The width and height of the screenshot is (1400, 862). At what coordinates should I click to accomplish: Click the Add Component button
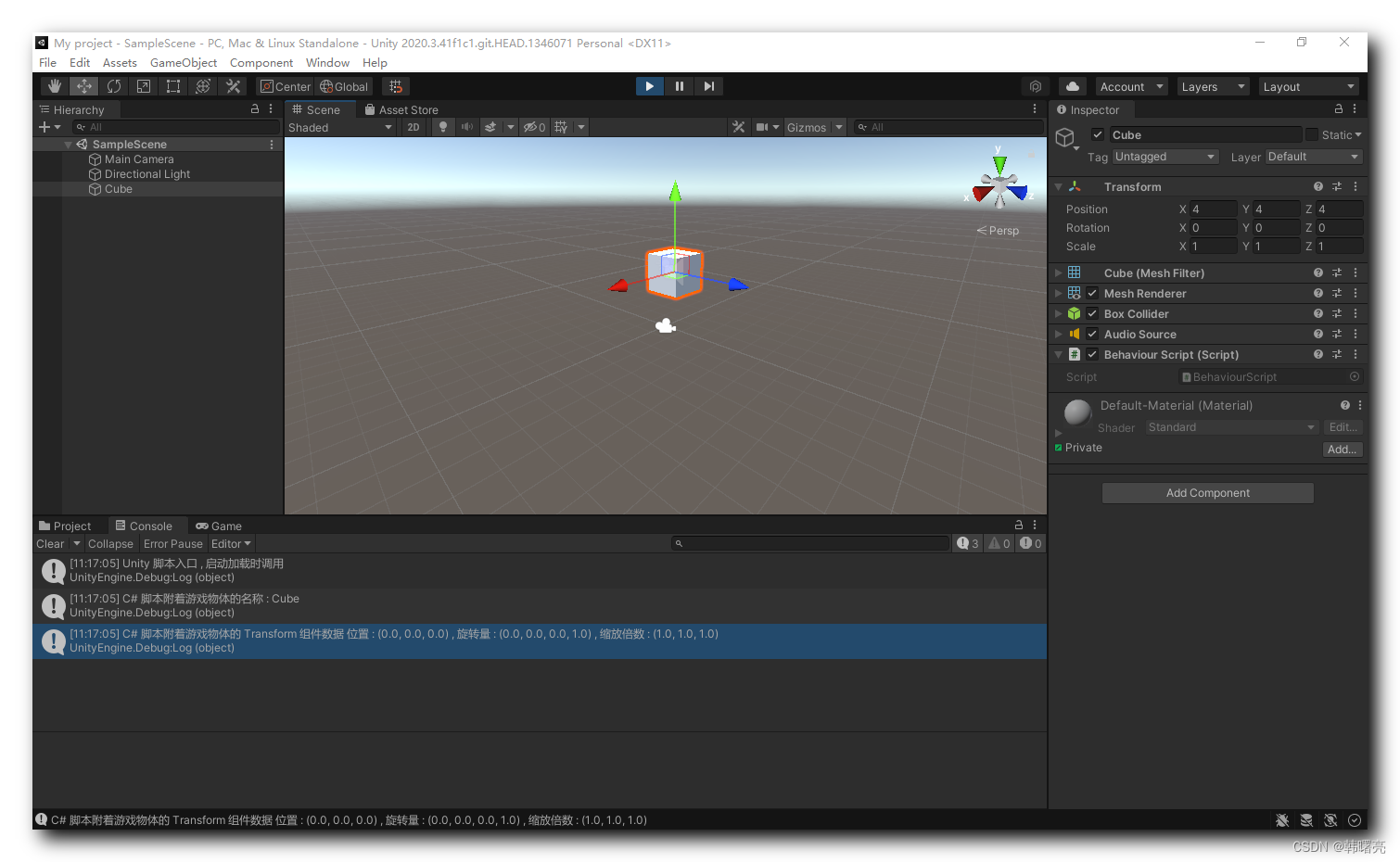point(1207,492)
